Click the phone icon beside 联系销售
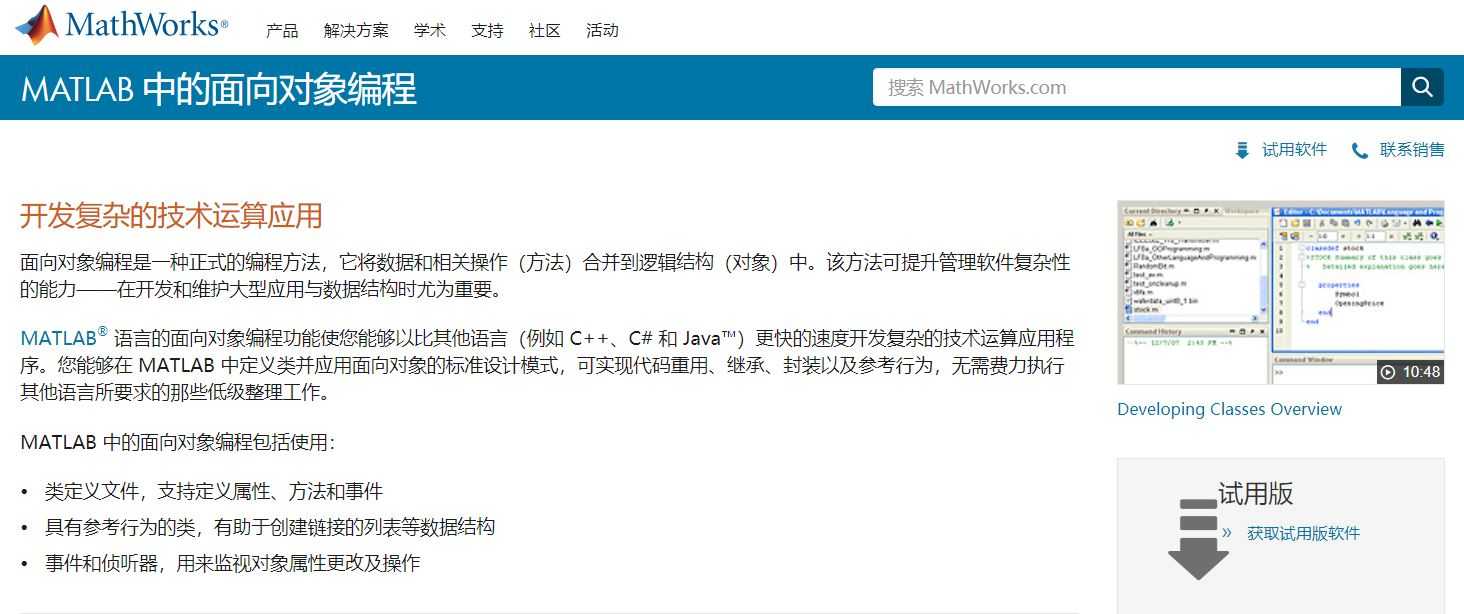The width and height of the screenshot is (1464, 614). click(1360, 151)
